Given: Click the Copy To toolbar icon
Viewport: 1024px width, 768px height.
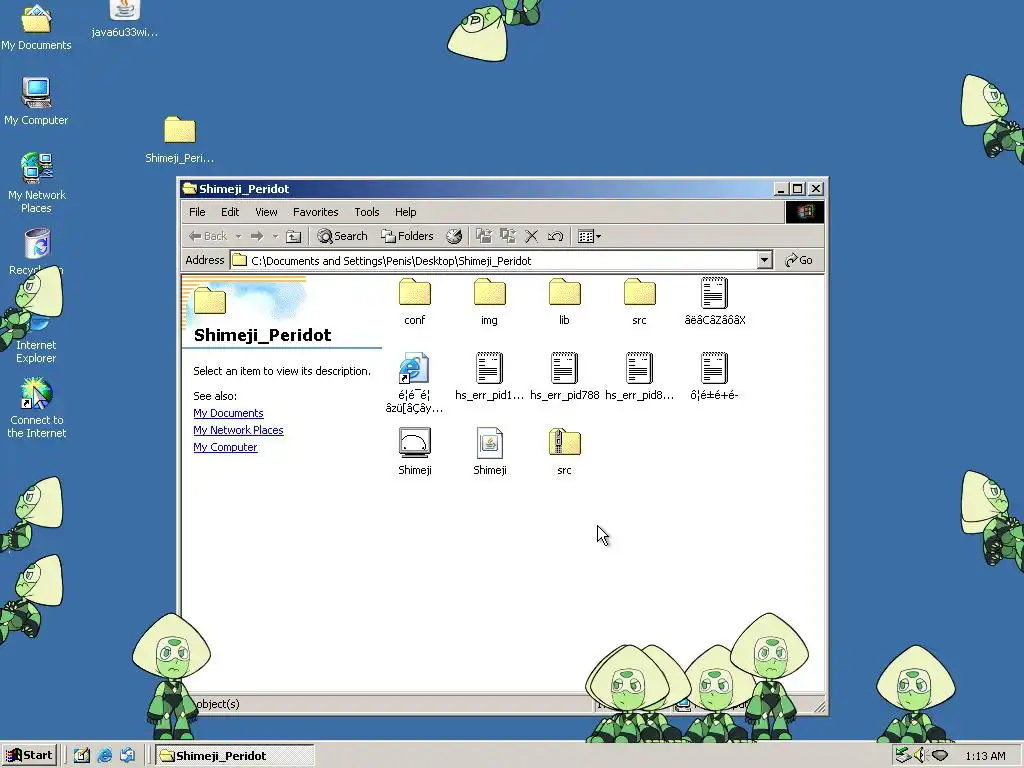Looking at the screenshot, I should [x=508, y=236].
